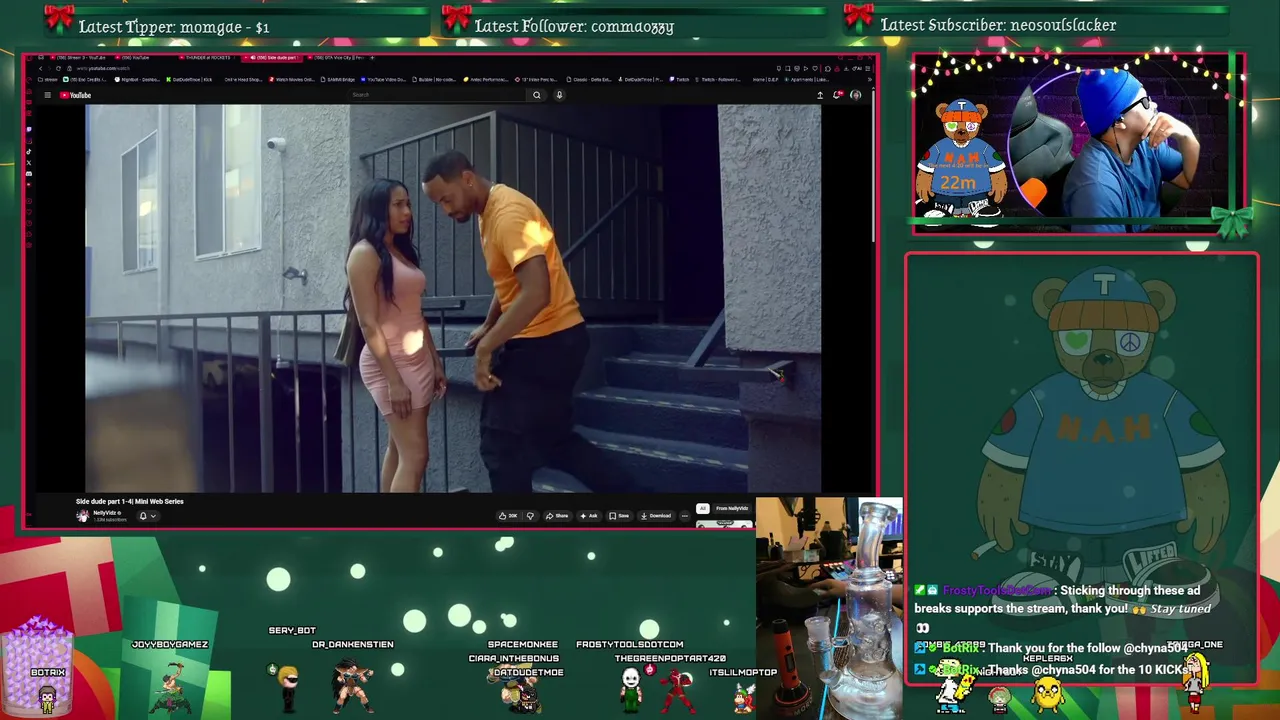Open the YouTube hamburger guide menu
The height and width of the screenshot is (720, 1280).
47,95
